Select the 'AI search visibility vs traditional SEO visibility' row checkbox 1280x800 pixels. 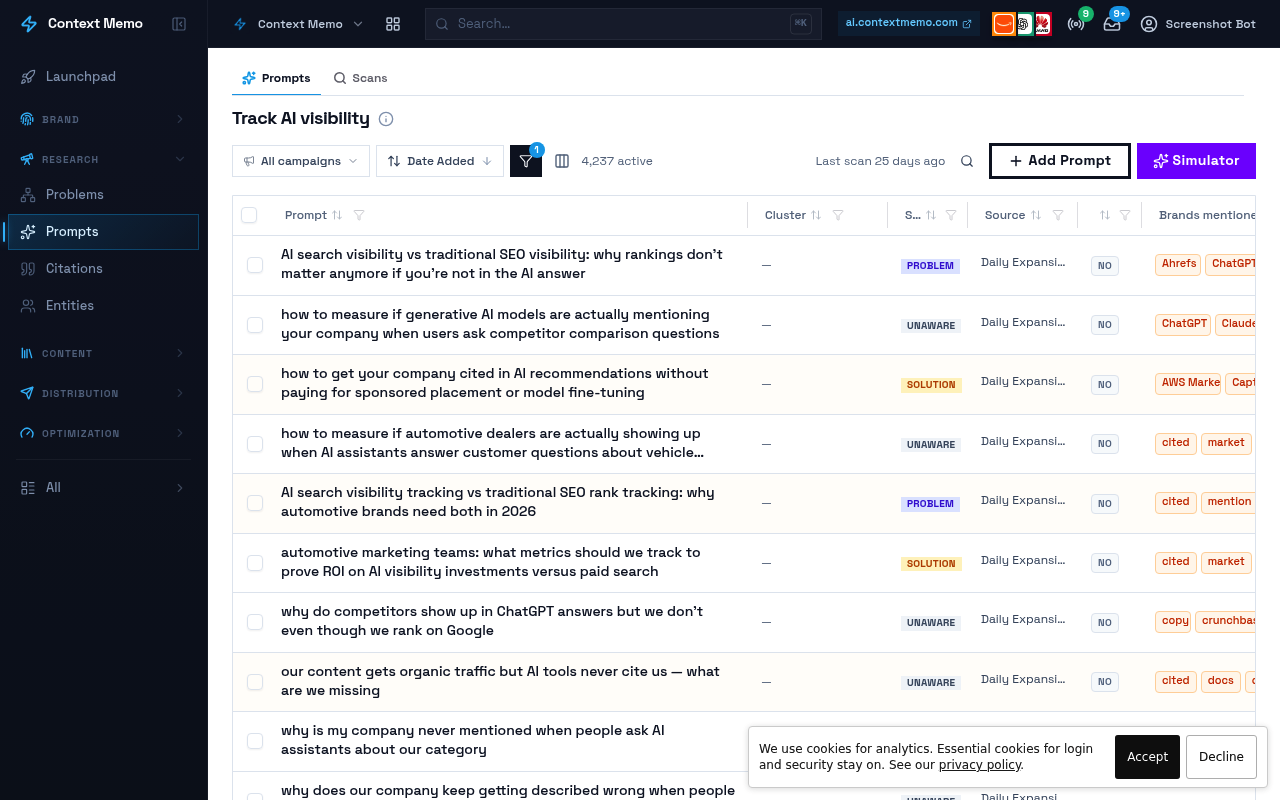click(255, 265)
